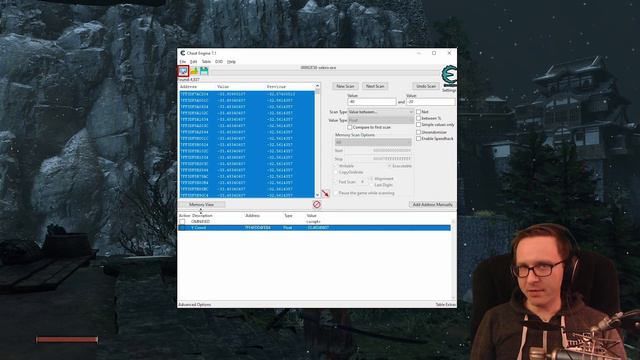Screen dimensions: 640x360
Task: Copy selected addresses using red arrow icon
Action: [x=325, y=193]
